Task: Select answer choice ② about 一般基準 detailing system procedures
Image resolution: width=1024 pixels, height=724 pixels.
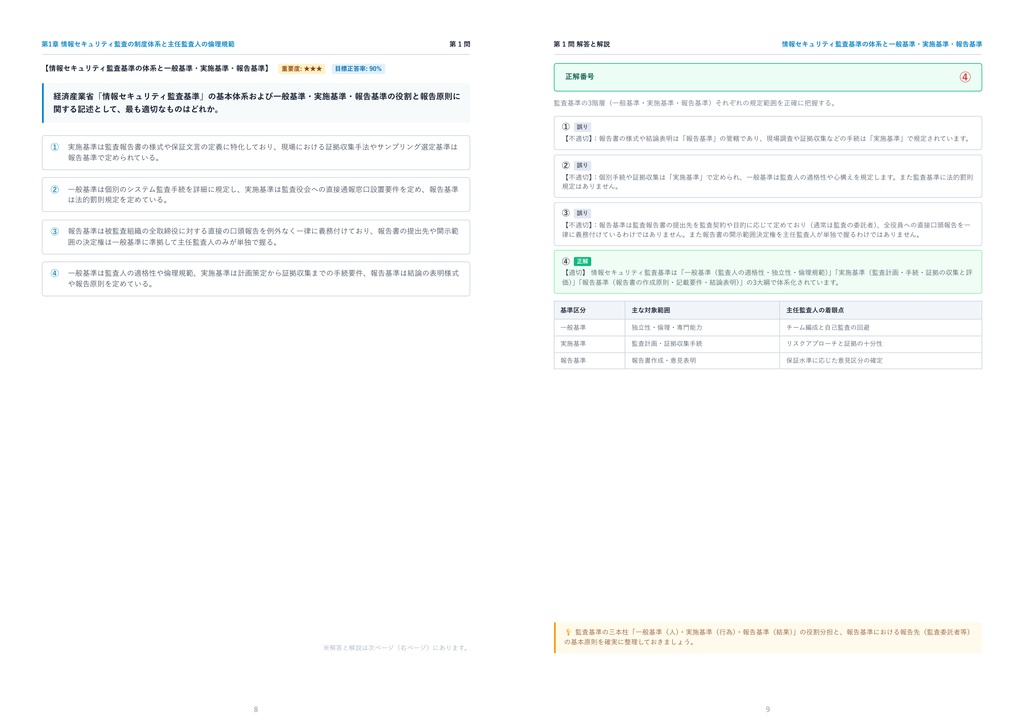Action: click(x=255, y=195)
